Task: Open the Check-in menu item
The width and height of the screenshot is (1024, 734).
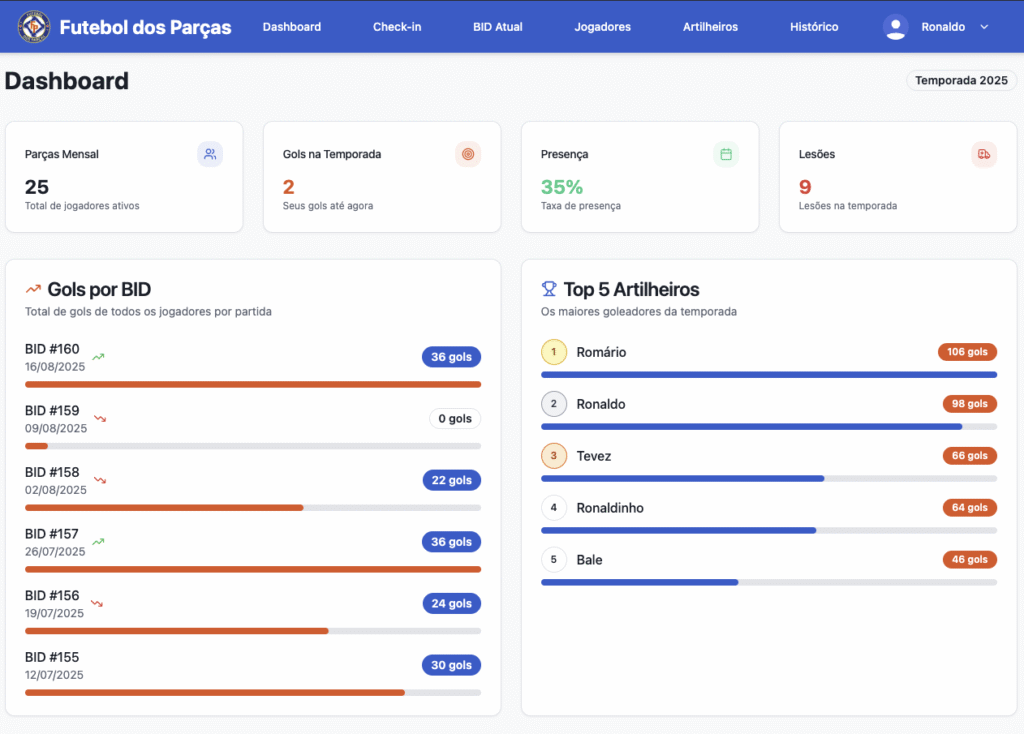Action: click(397, 27)
